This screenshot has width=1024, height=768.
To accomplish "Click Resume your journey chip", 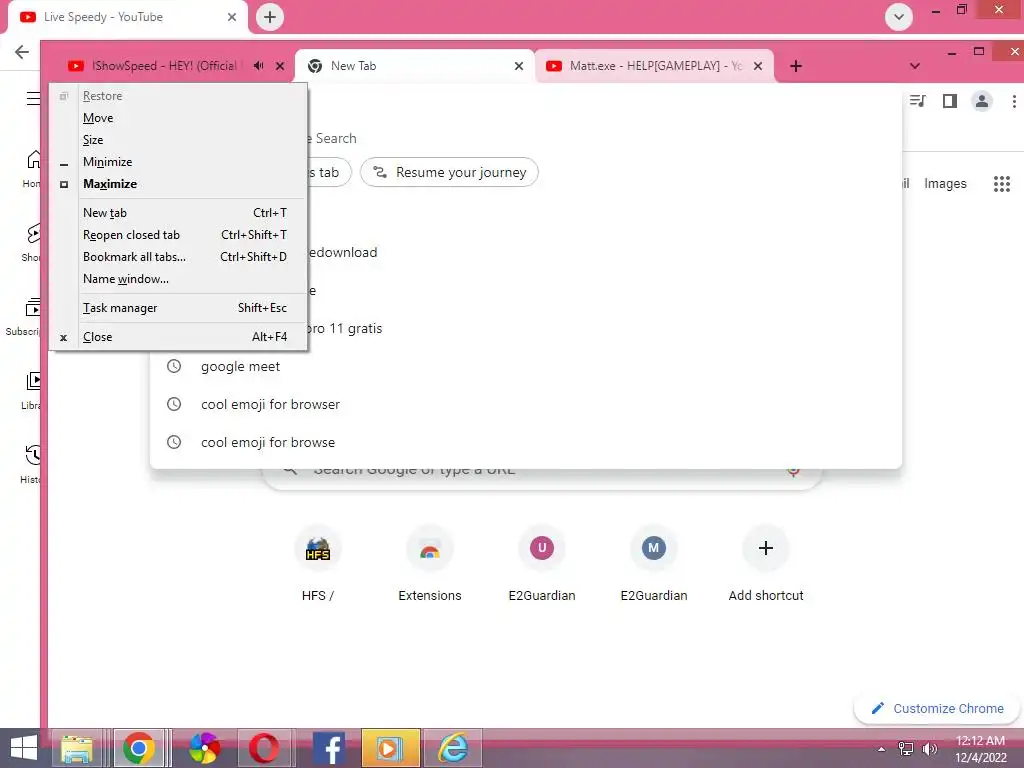I will (449, 172).
